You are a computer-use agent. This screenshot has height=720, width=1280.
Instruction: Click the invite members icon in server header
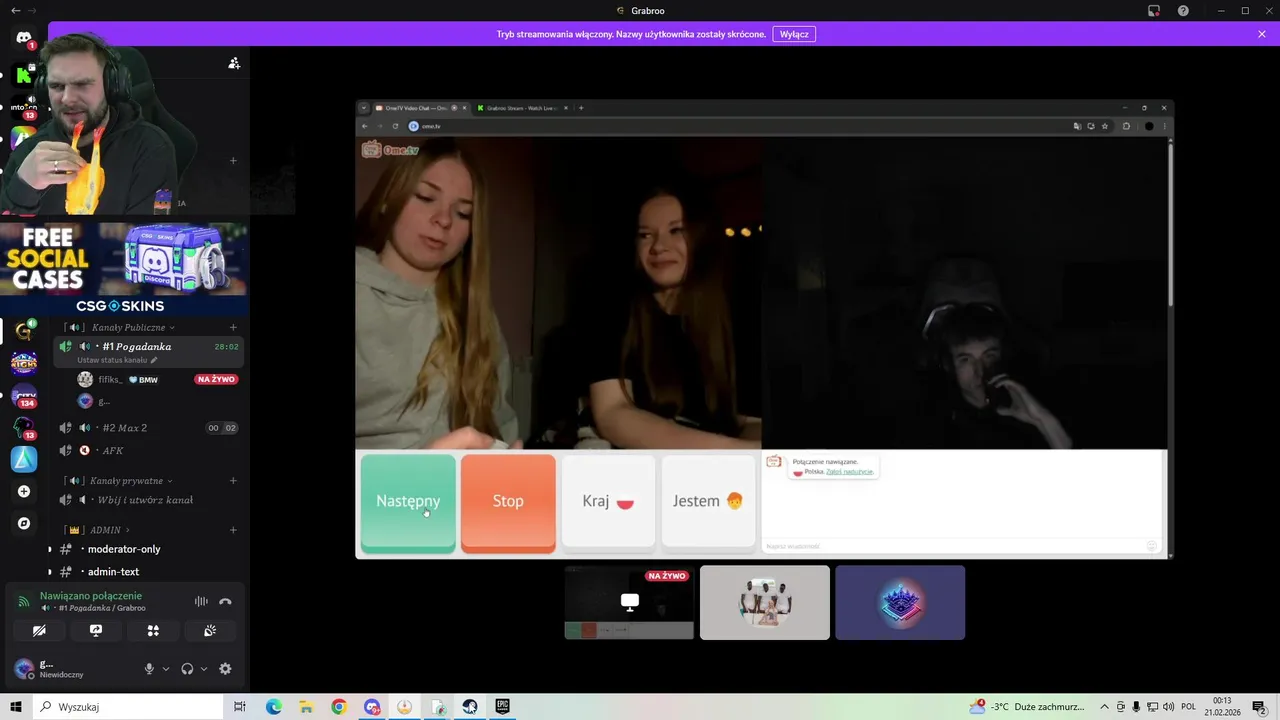point(234,63)
